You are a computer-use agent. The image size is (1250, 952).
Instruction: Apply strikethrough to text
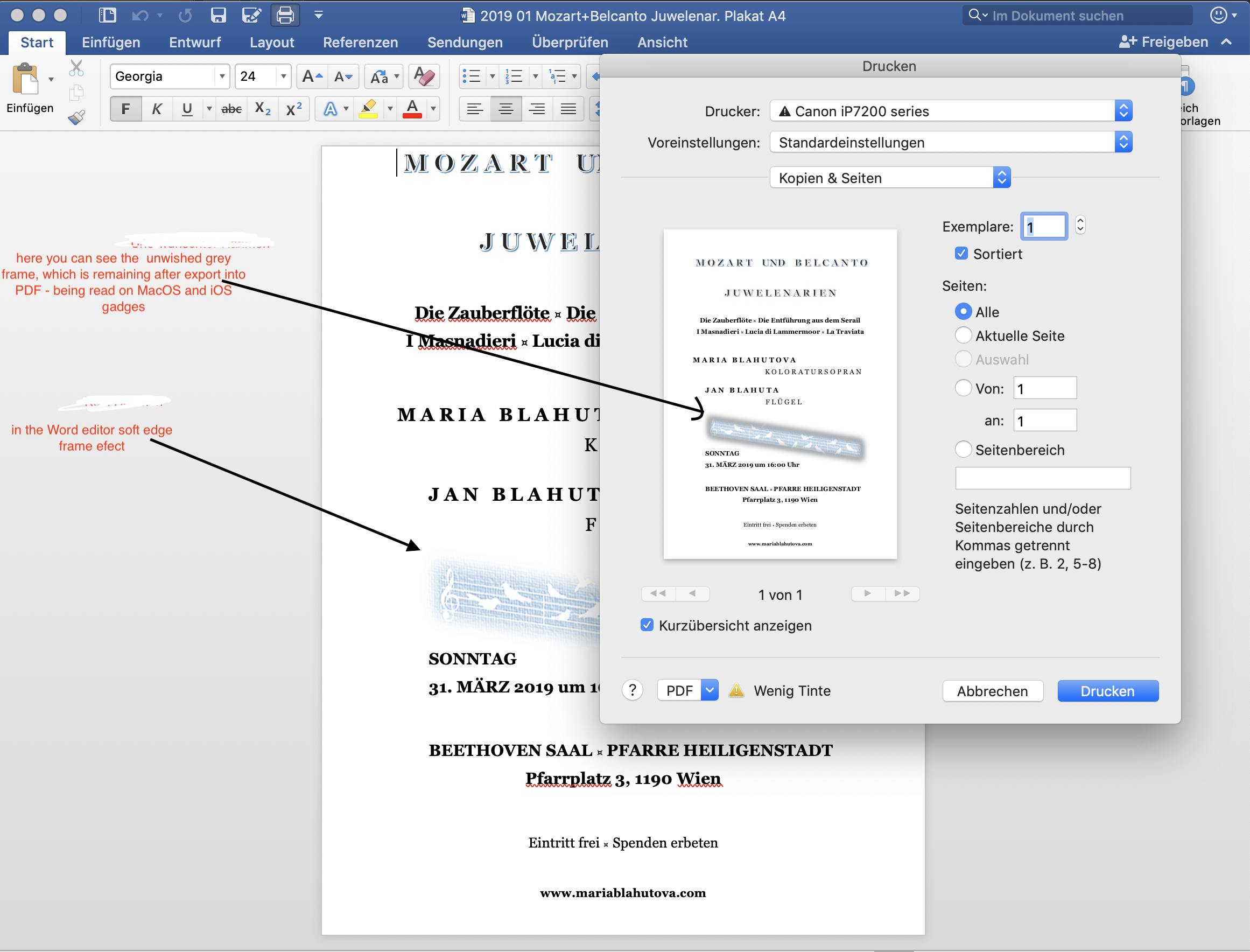pyautogui.click(x=231, y=108)
